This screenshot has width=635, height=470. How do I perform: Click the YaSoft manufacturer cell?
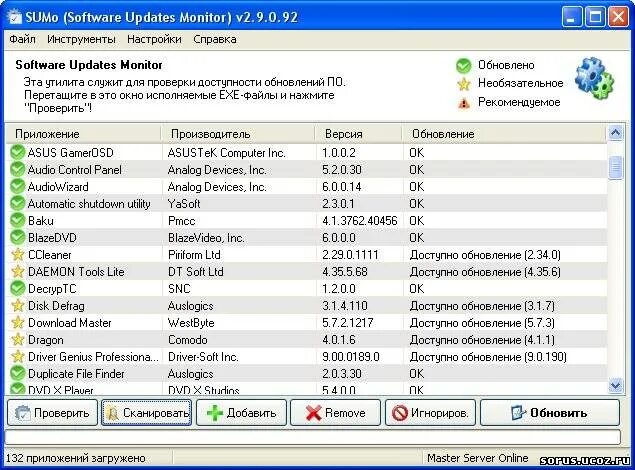184,204
